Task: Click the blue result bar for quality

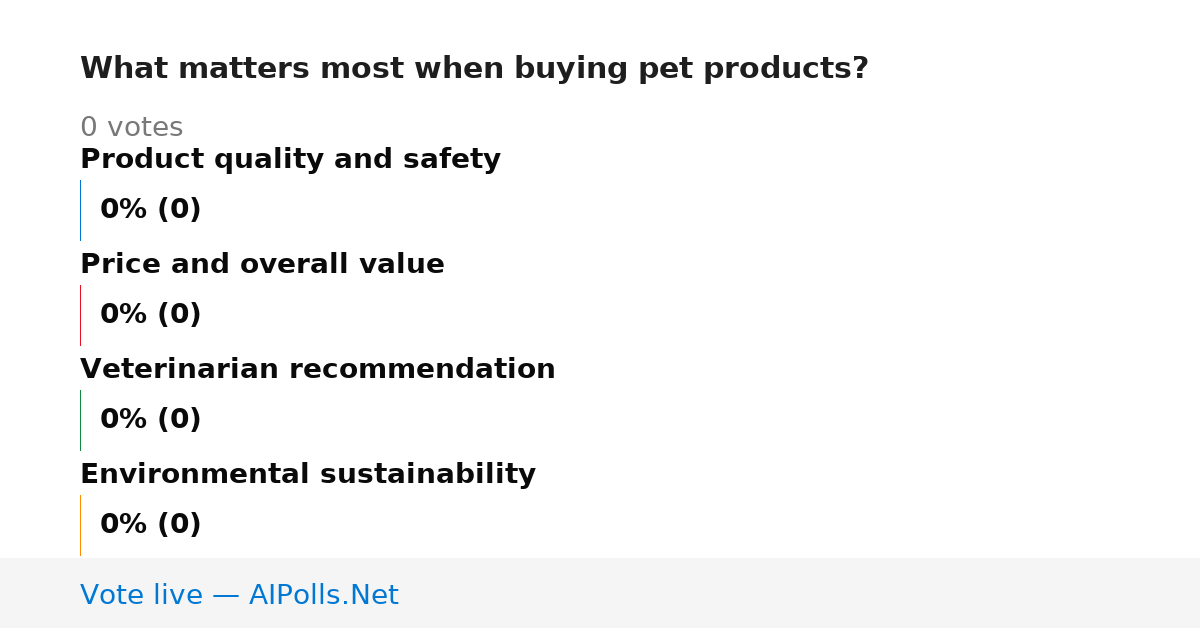Action: point(80,210)
